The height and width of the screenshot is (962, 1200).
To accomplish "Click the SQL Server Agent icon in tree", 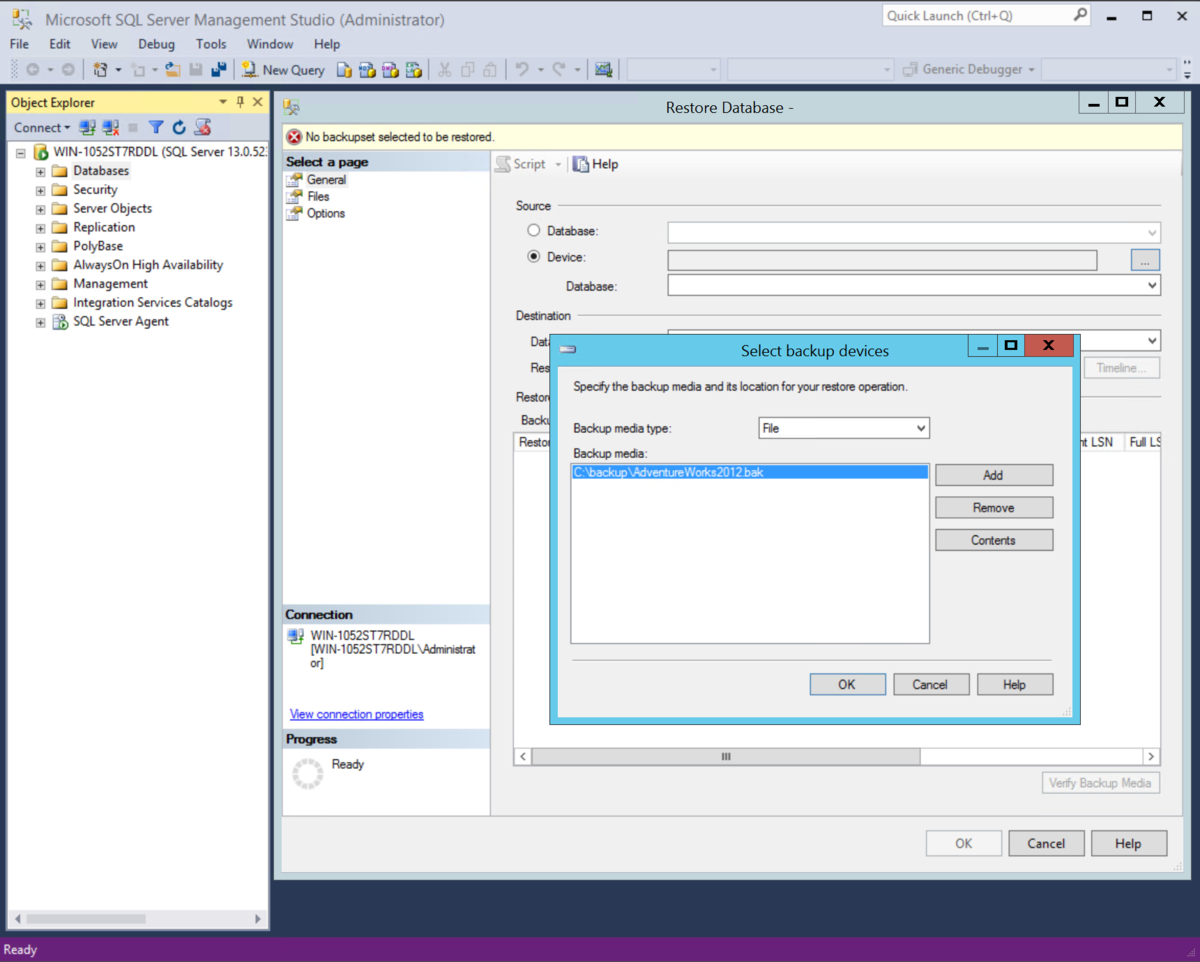I will tap(60, 322).
